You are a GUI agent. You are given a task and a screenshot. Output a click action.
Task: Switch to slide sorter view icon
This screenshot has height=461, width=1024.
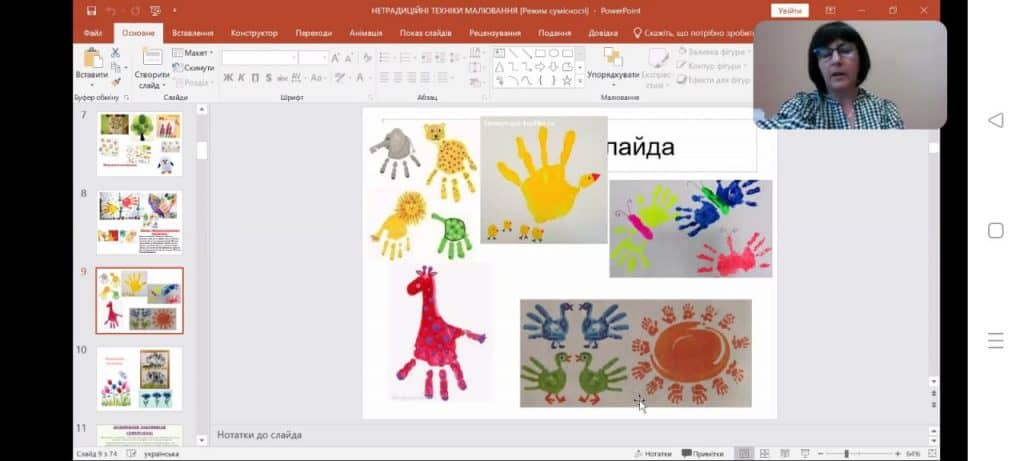(764, 453)
